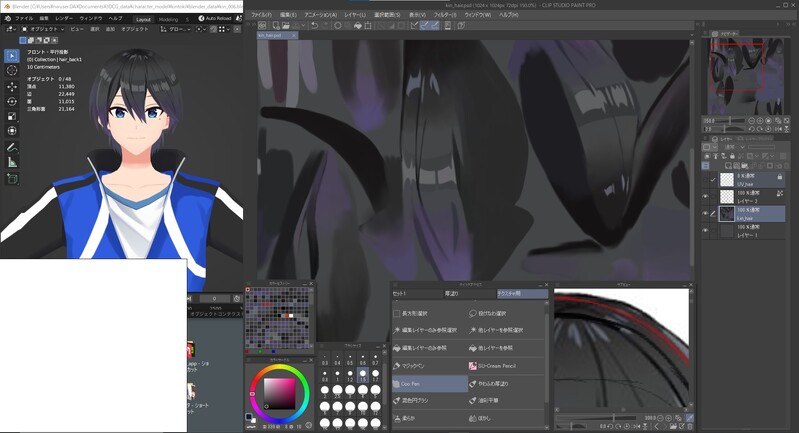799x433 pixels.
Task: Open the Blender グロー transform orientation dropdown
Action: [176, 29]
